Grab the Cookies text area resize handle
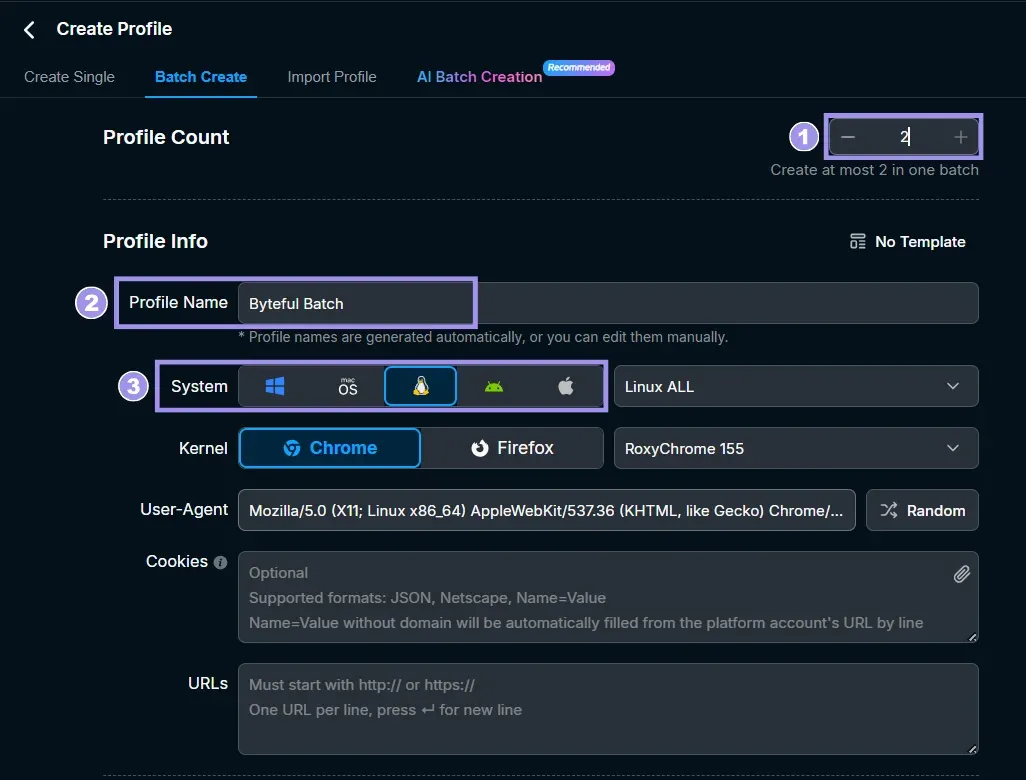 tap(972, 637)
